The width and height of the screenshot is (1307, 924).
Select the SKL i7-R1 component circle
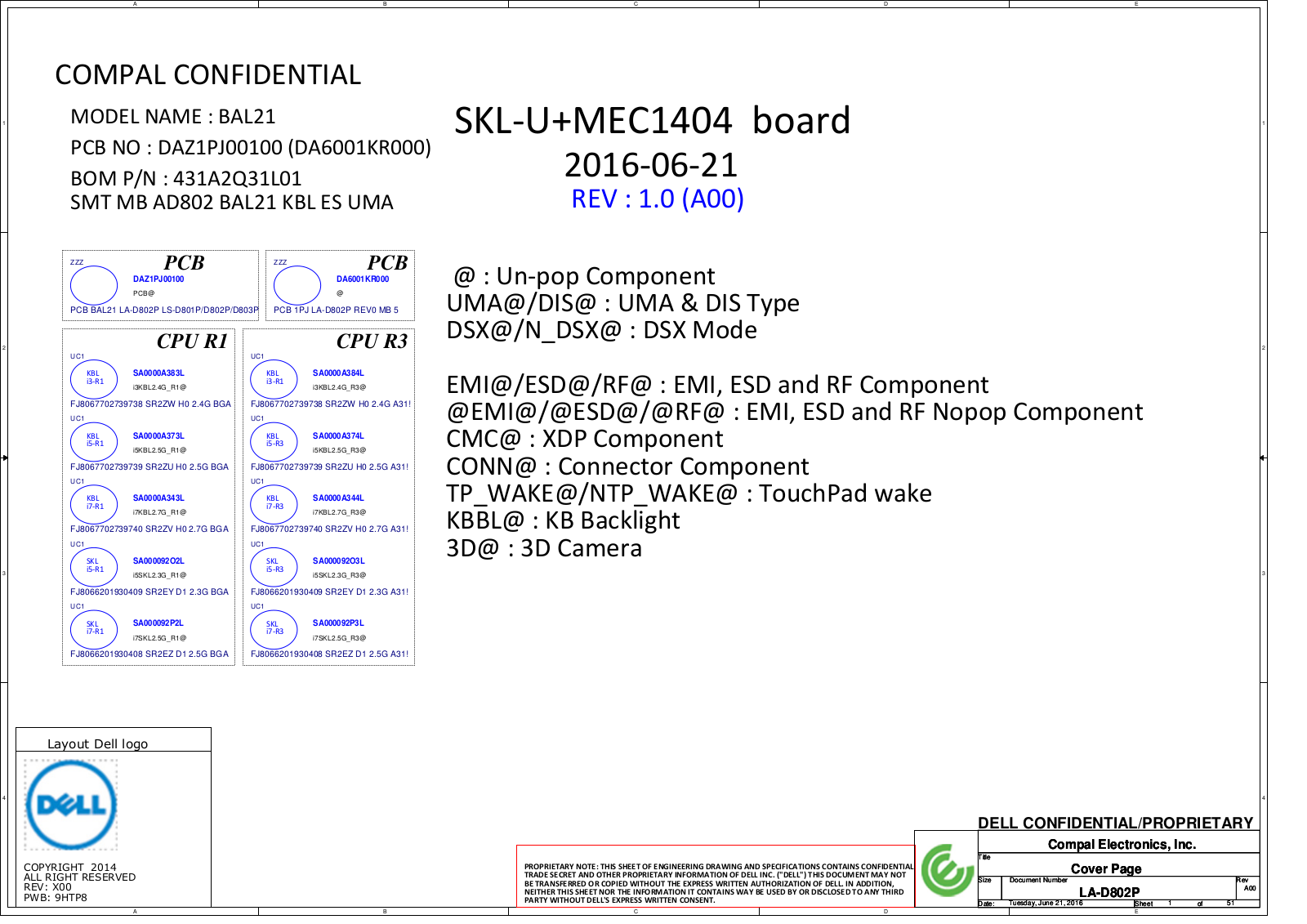94,628
